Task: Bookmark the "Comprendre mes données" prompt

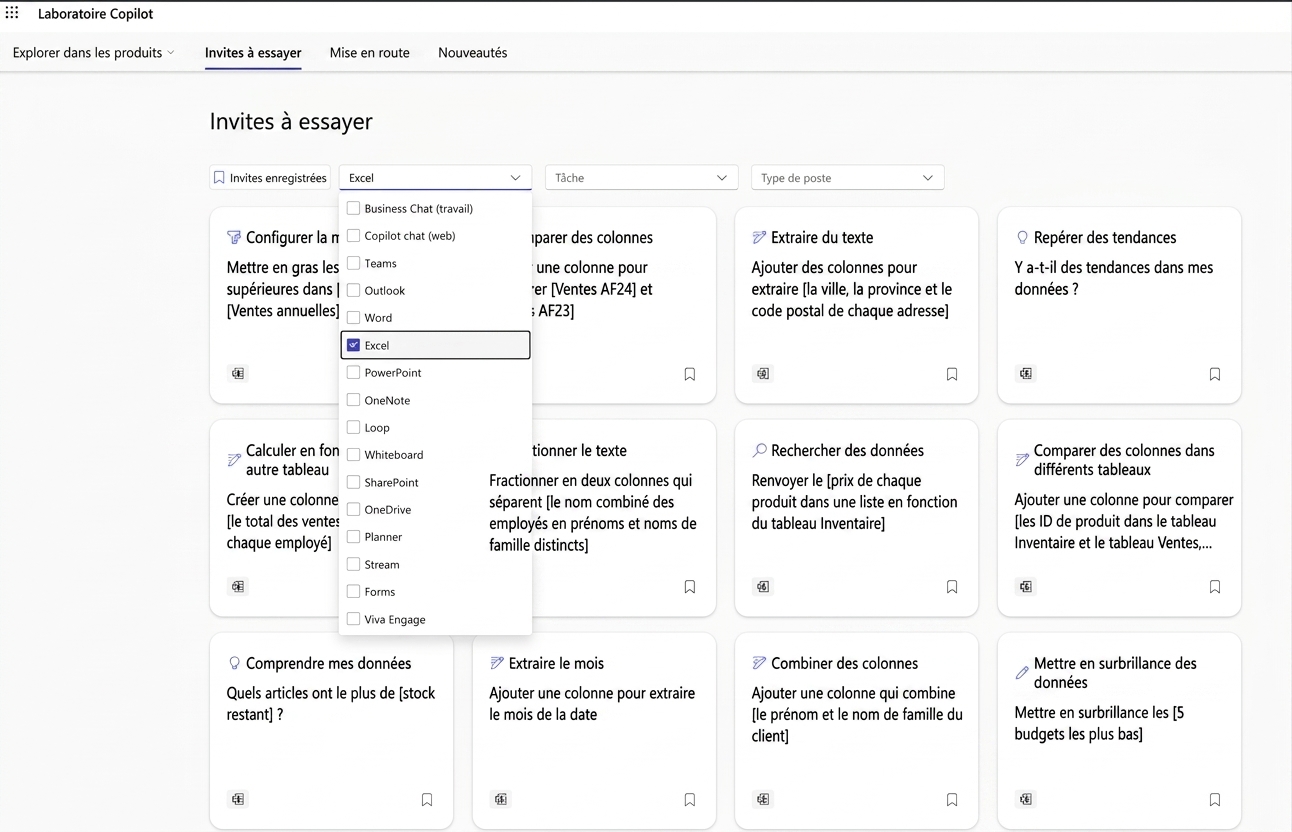Action: point(427,800)
